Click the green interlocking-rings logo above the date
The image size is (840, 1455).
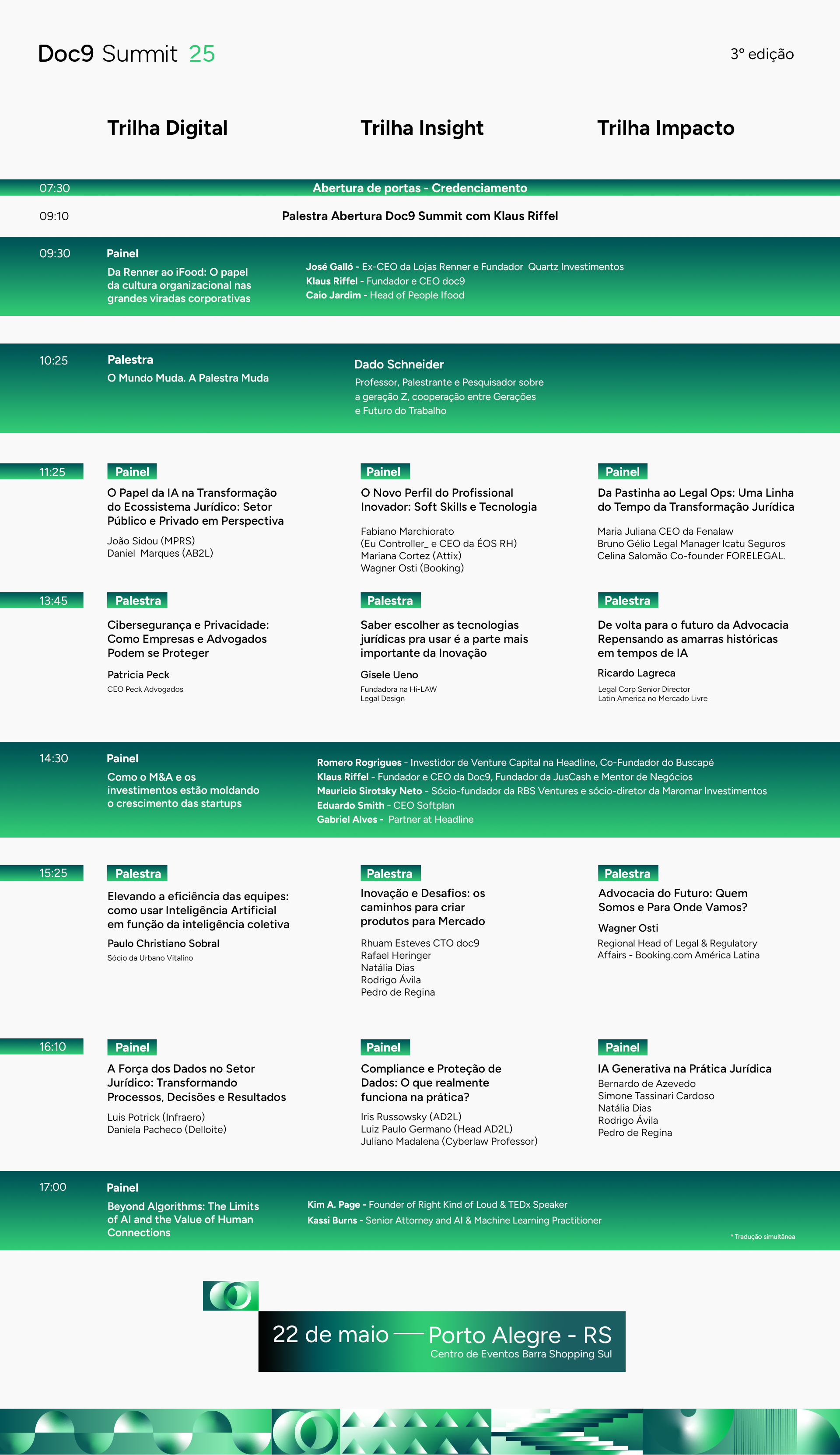(x=231, y=1296)
